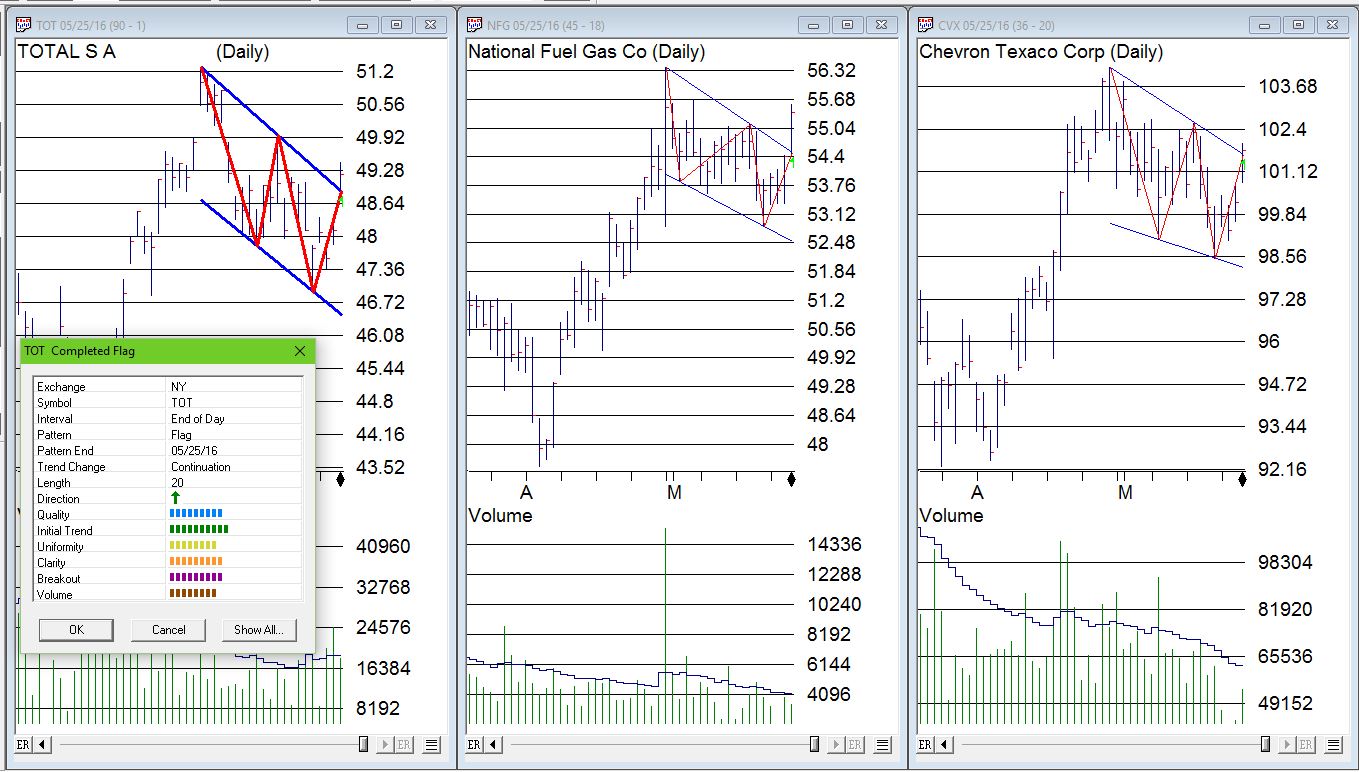Screen dimensions: 1359x772
Task: Click the A month label on CVX chart
Action: pos(977,492)
